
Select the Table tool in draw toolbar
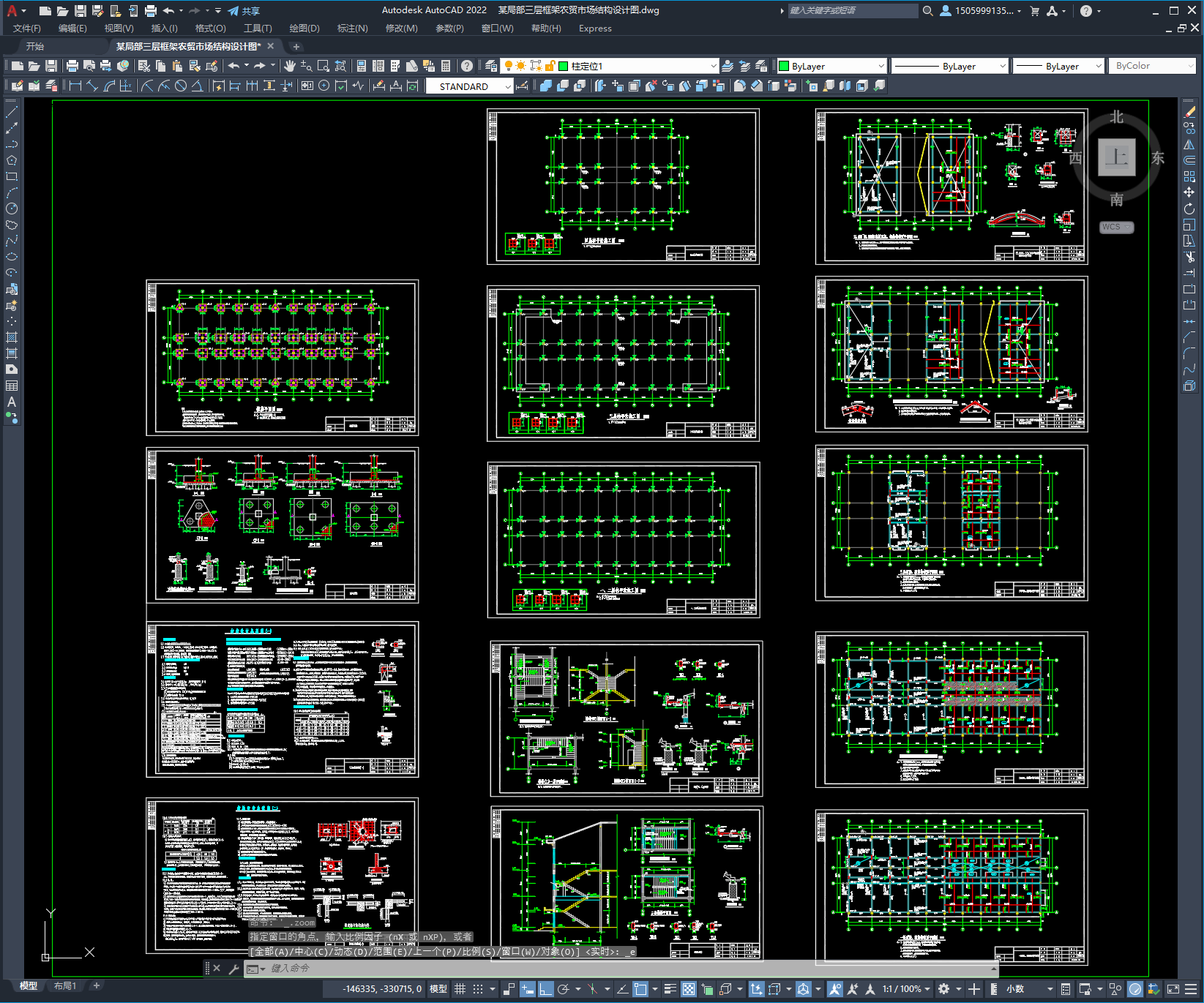point(12,386)
